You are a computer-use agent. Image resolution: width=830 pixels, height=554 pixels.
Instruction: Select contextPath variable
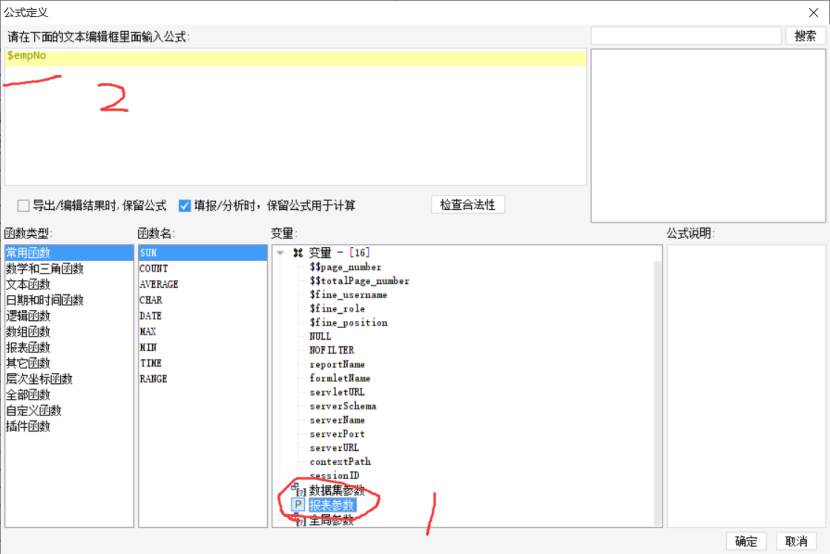coord(340,461)
